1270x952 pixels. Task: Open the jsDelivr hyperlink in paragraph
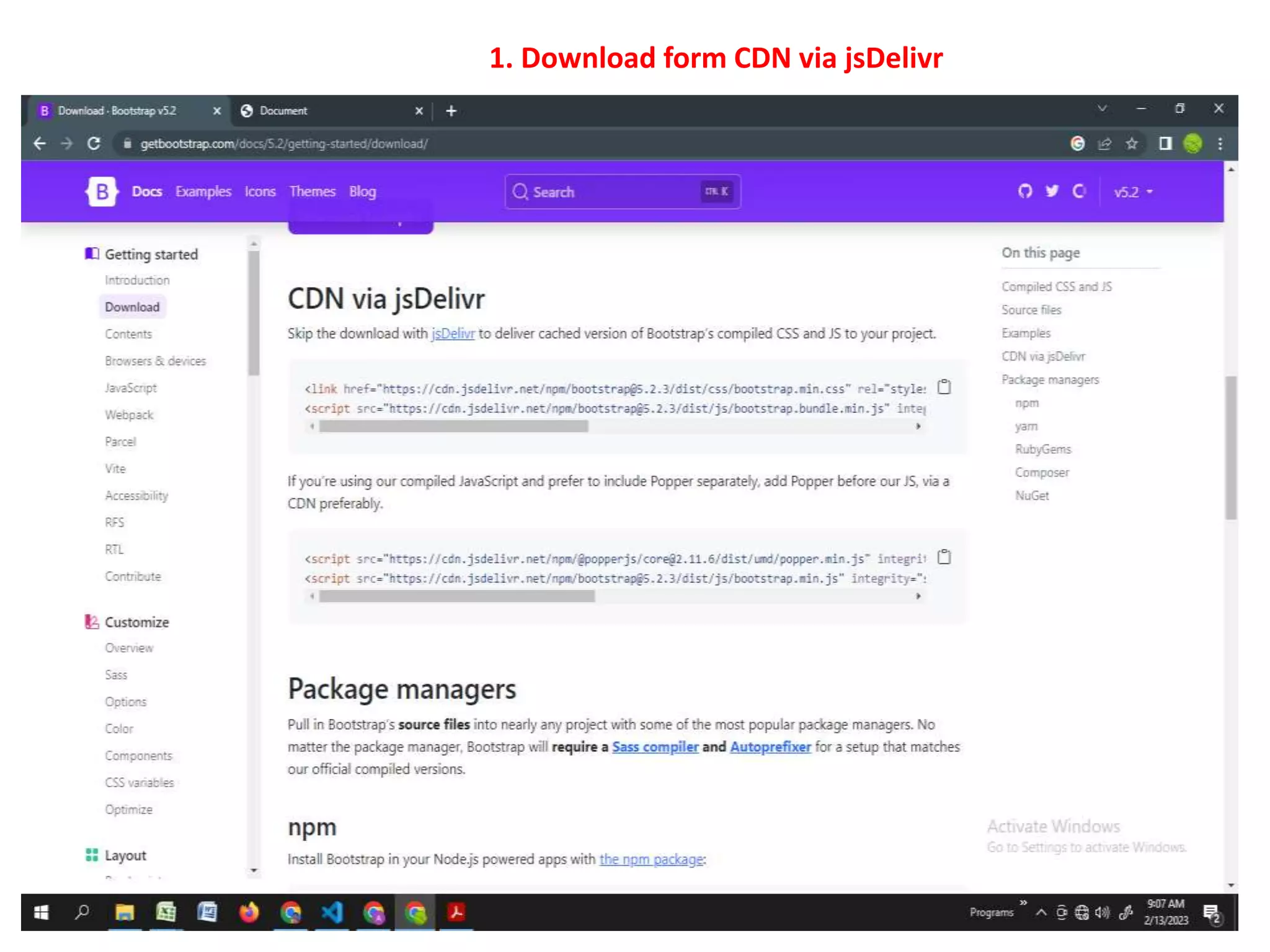453,334
